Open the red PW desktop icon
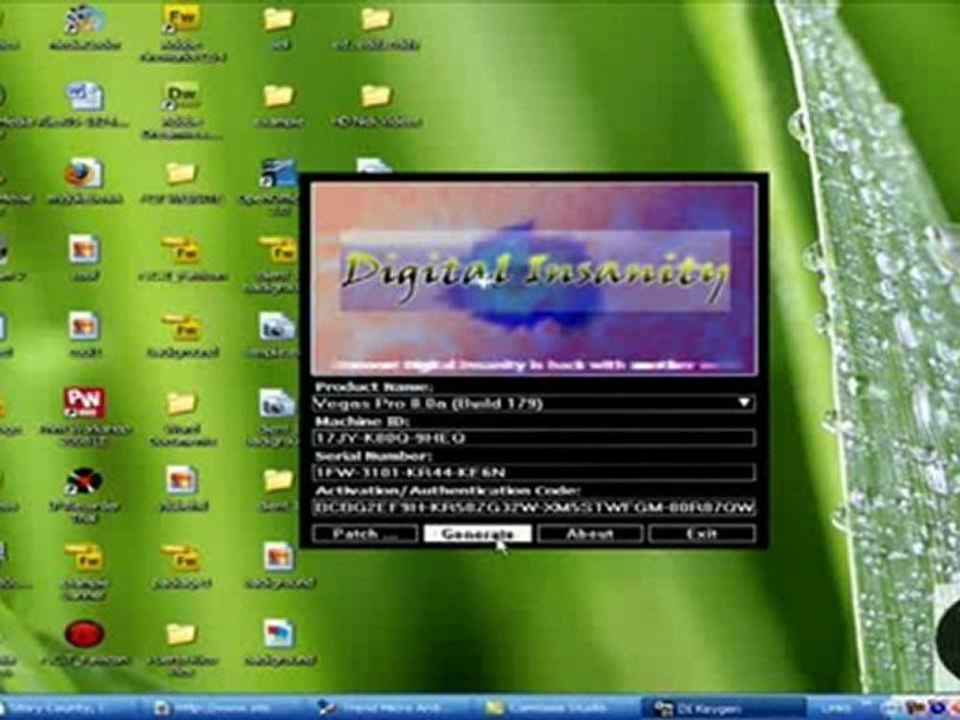This screenshot has width=960, height=720. coord(84,403)
